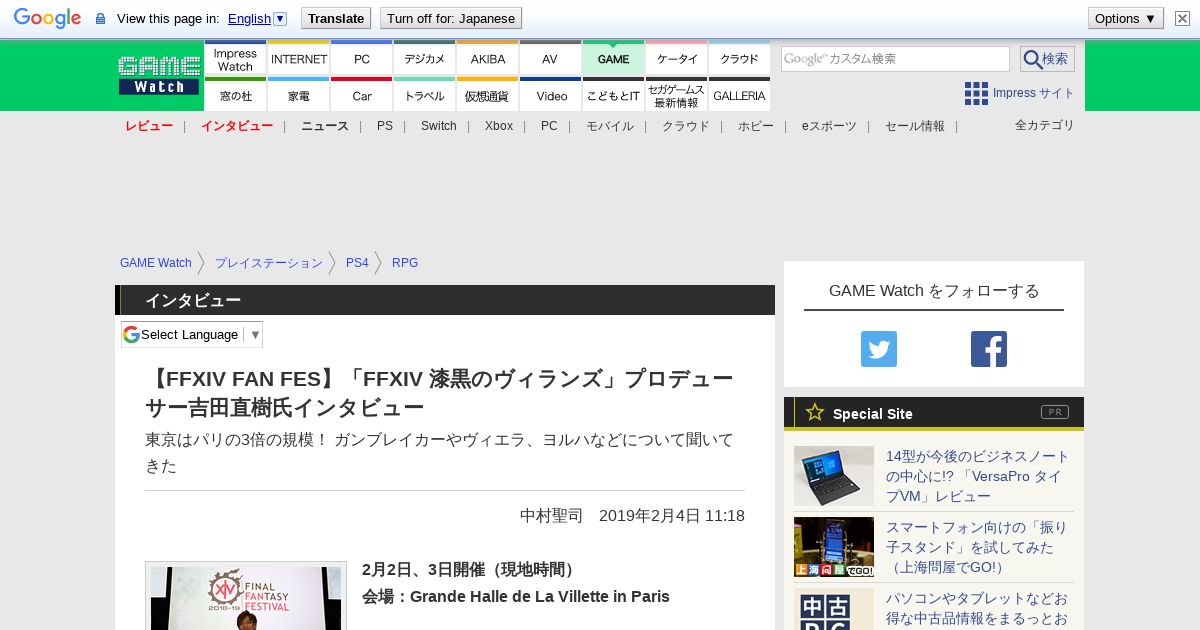The image size is (1200, 630).
Task: Open the 振り子スタンド article link
Action: coord(977,547)
